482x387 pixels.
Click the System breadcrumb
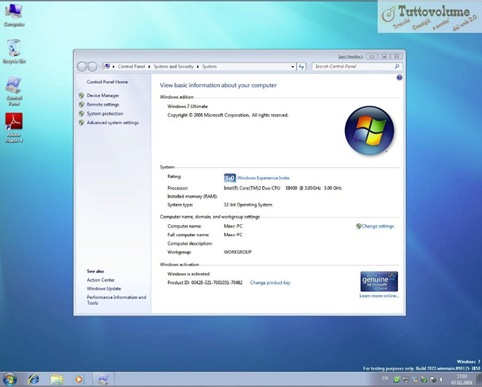[x=209, y=67]
